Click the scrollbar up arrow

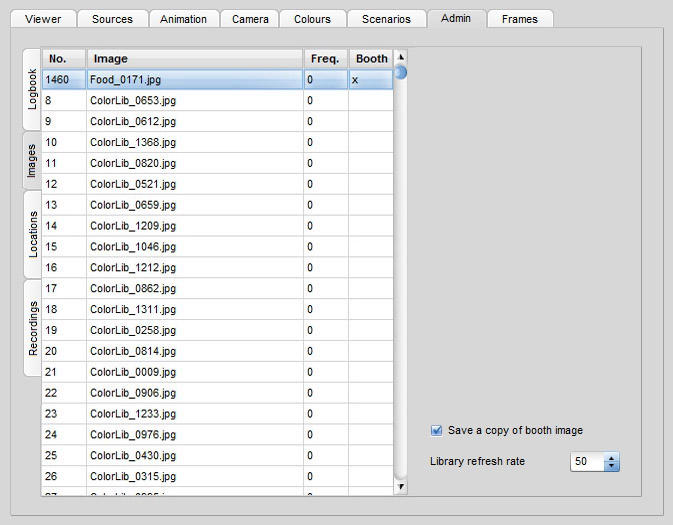[x=401, y=57]
